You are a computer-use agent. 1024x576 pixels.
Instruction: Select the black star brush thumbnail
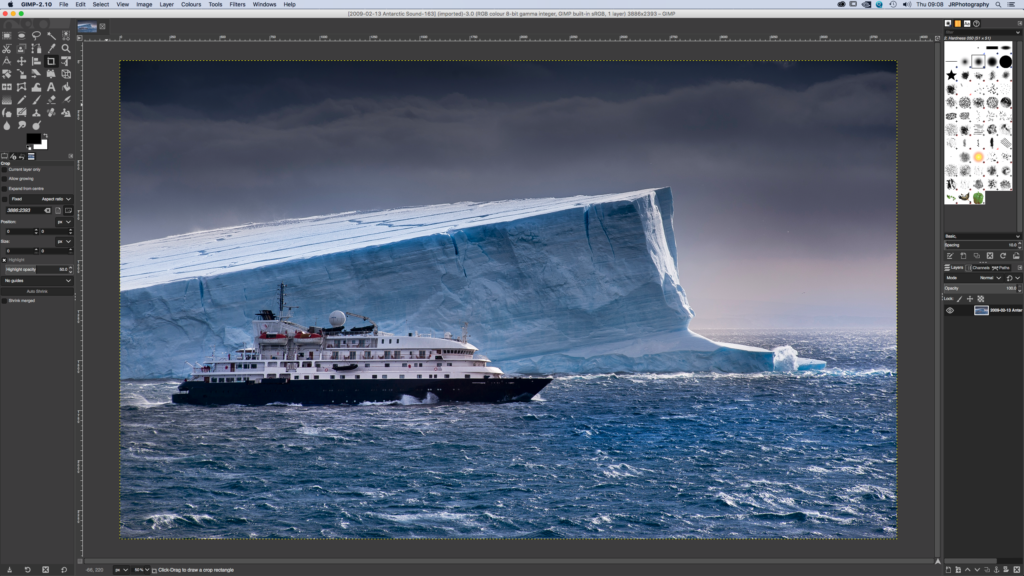[952, 75]
